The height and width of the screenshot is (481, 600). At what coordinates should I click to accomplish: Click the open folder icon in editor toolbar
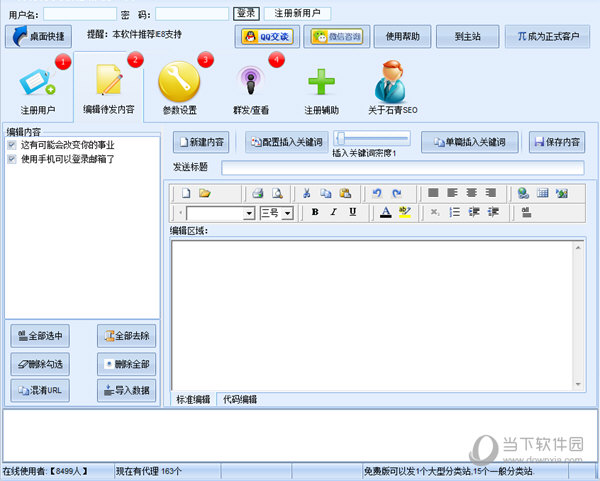click(205, 193)
